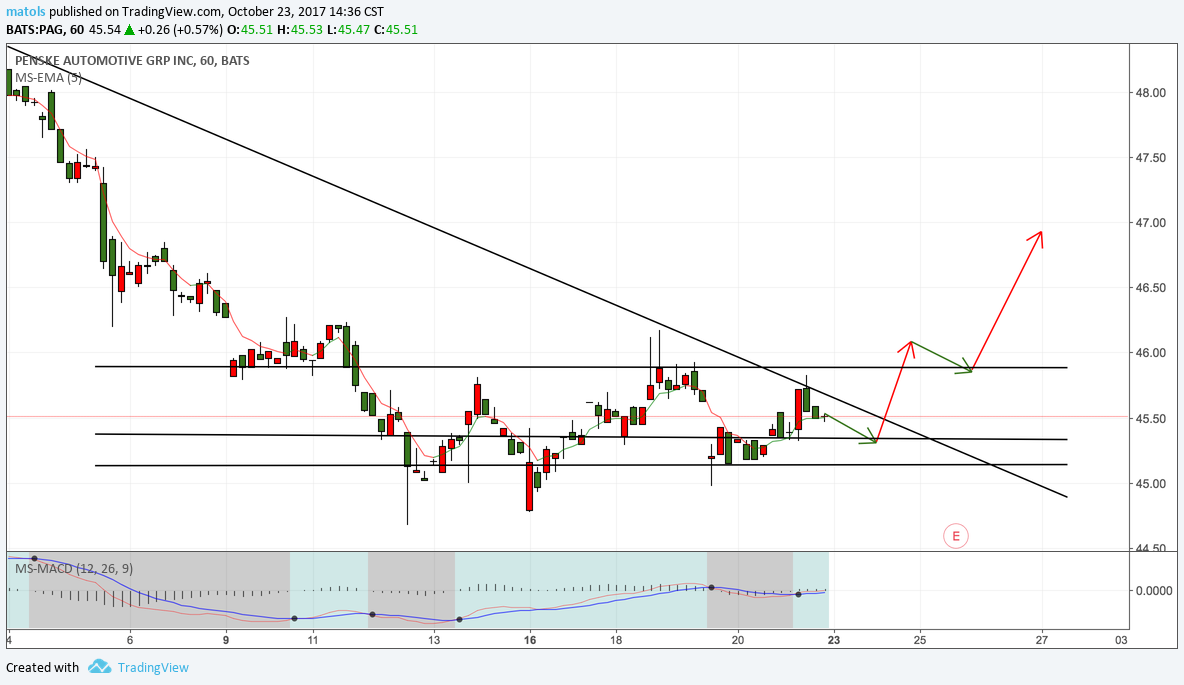Click the C:45.51 close price value

click(x=396, y=30)
